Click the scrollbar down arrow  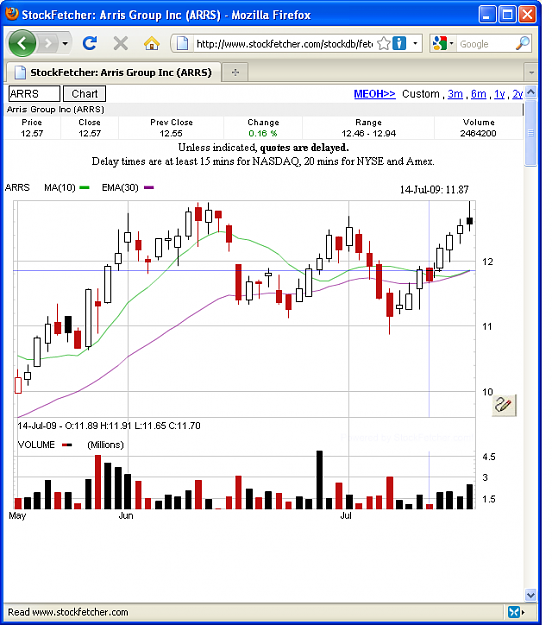530,595
